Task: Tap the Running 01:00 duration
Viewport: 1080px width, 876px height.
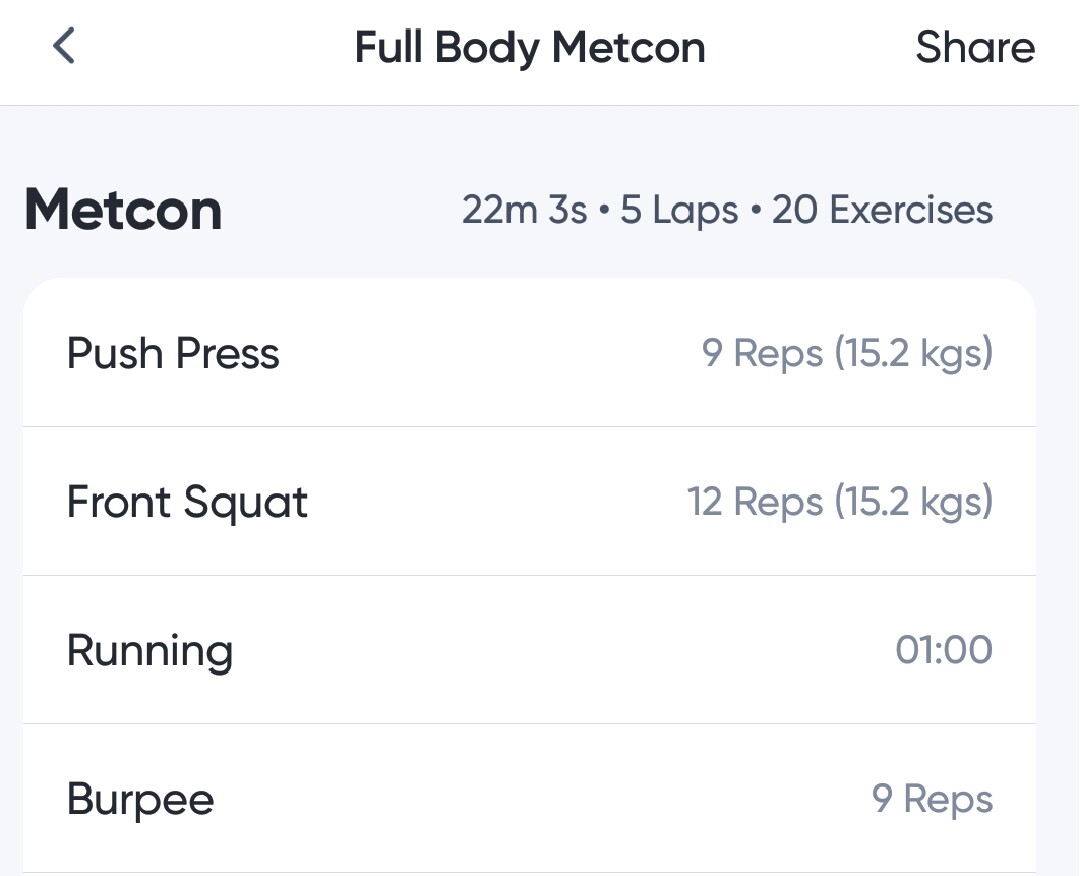Action: tap(943, 650)
